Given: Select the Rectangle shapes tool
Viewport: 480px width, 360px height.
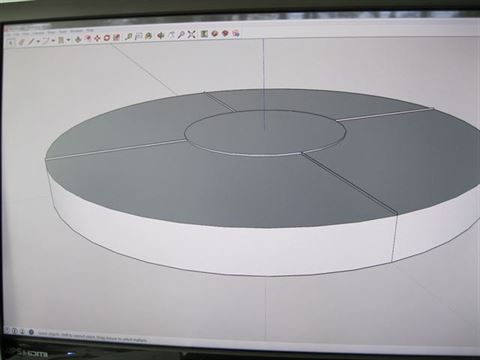Looking at the screenshot, I should (x=61, y=40).
